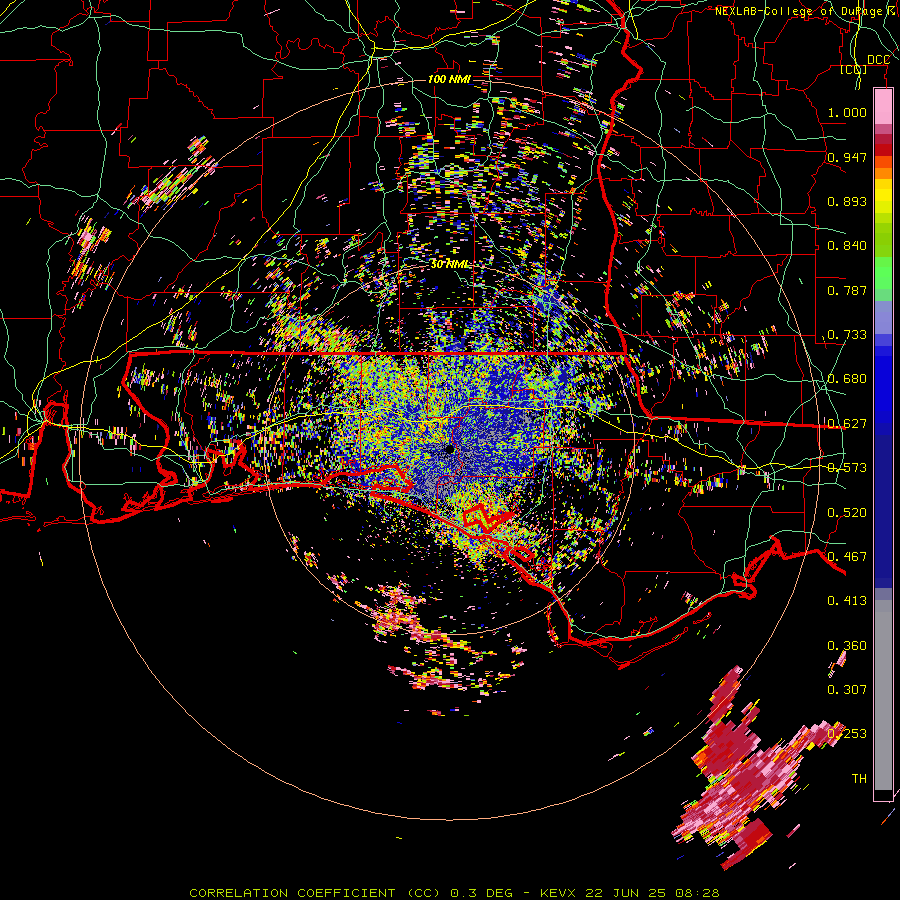Click the 0.307 value on the color scale
The image size is (900, 900).
847,689
